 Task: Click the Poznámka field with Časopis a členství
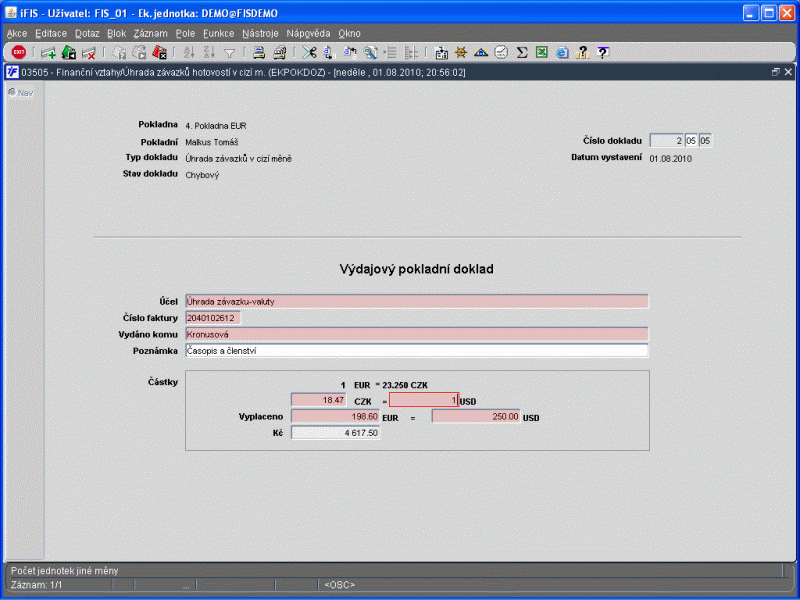[x=416, y=351]
